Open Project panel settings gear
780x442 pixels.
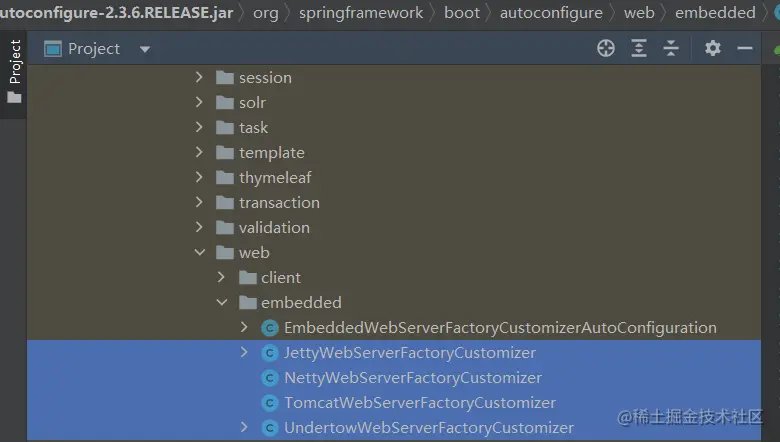click(712, 49)
